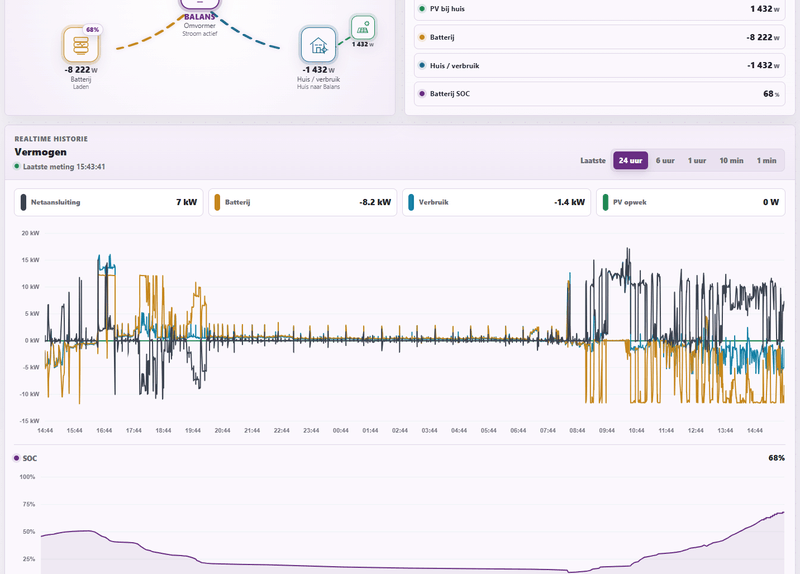Click the Huis naar Balans caption
This screenshot has height=574, width=800.
tap(318, 87)
